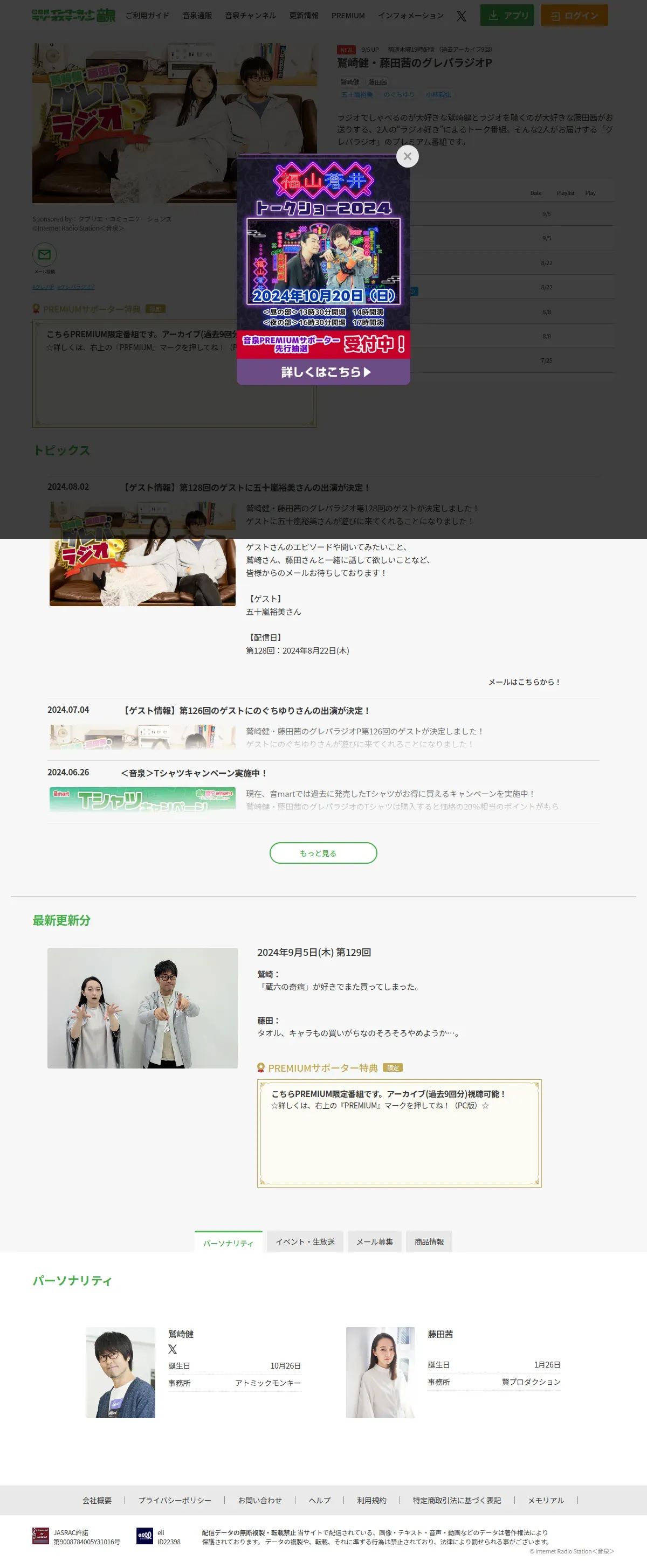The height and width of the screenshot is (1568, 647).
Task: Expand the Tシャツキャンペーン topic
Action: click(194, 773)
